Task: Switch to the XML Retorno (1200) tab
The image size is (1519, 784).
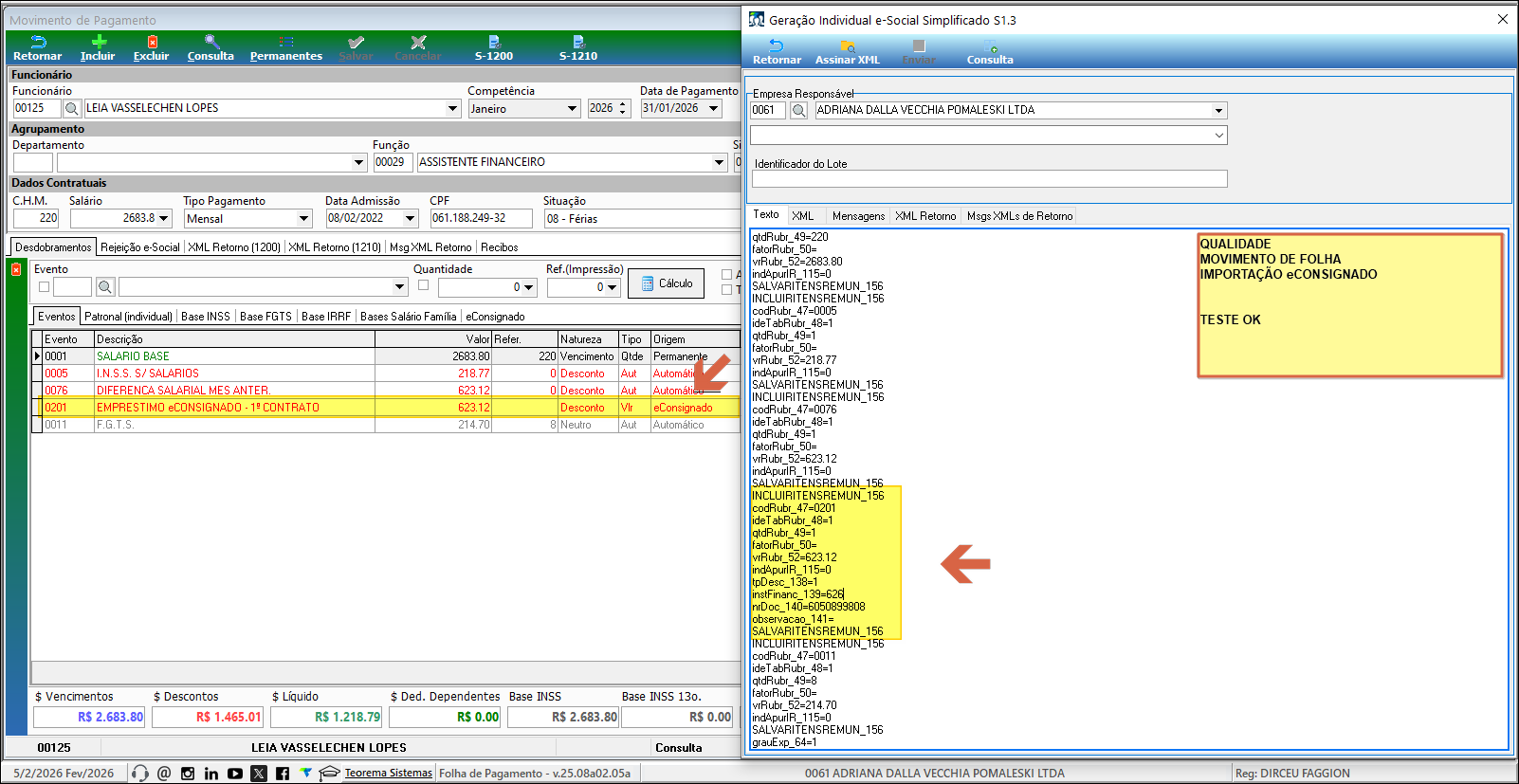Action: click(x=234, y=247)
